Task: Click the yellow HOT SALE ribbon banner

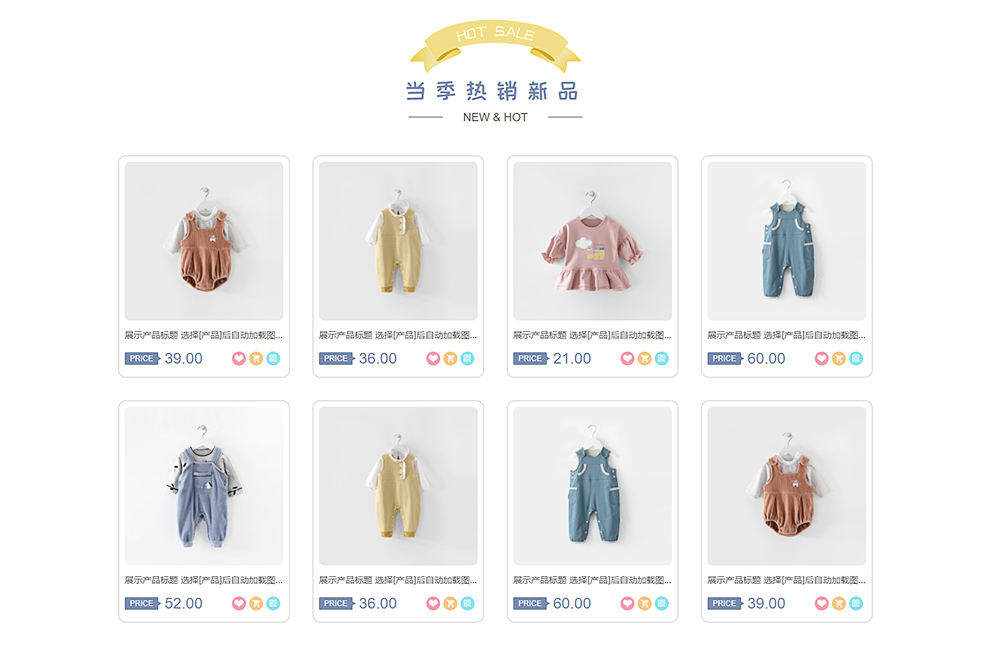Action: [495, 45]
